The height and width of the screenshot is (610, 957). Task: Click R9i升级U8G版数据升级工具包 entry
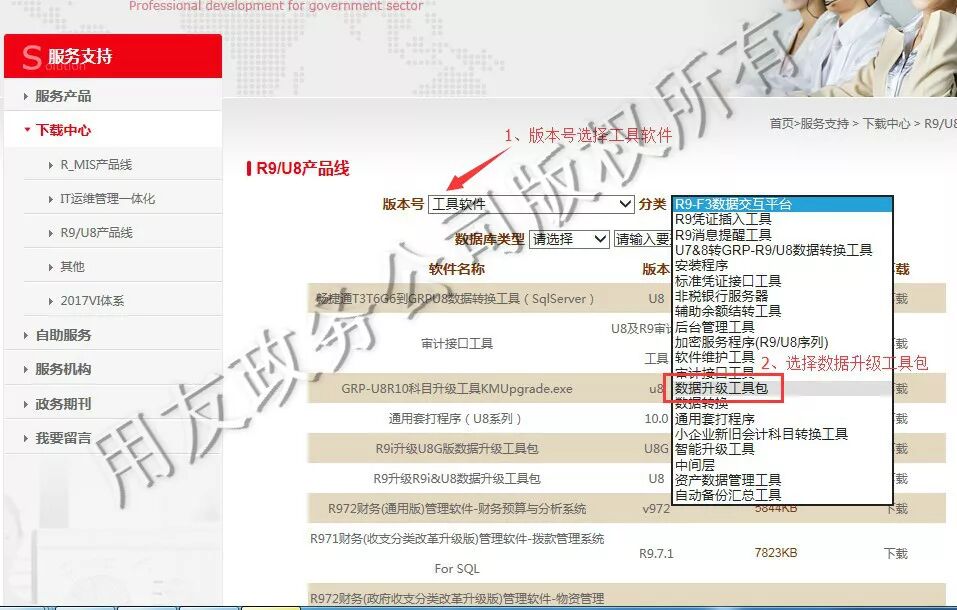457,449
